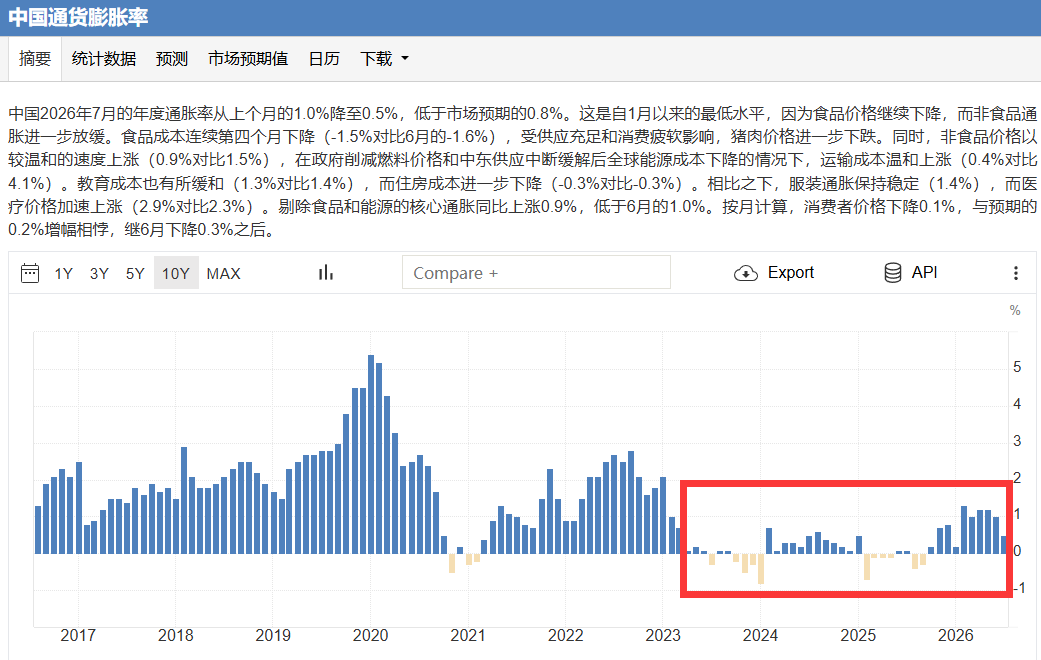Click the Compare + input field
The width and height of the screenshot is (1041, 660).
(536, 273)
